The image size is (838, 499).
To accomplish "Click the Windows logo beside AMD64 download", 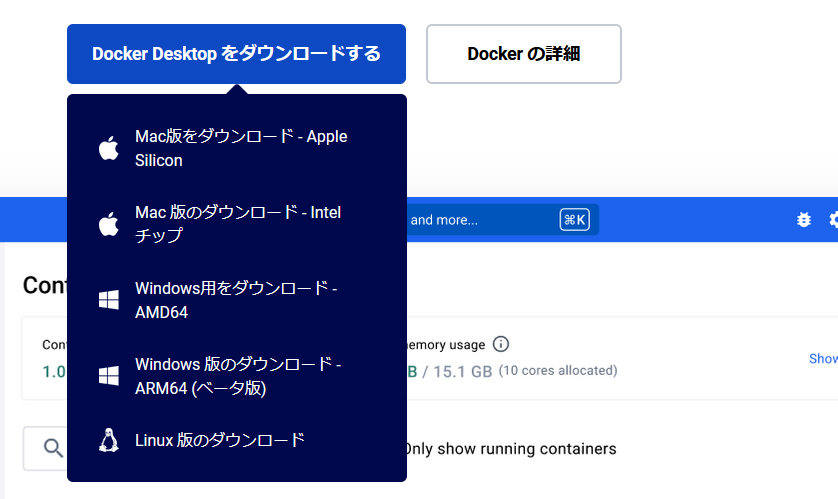I will pyautogui.click(x=108, y=300).
